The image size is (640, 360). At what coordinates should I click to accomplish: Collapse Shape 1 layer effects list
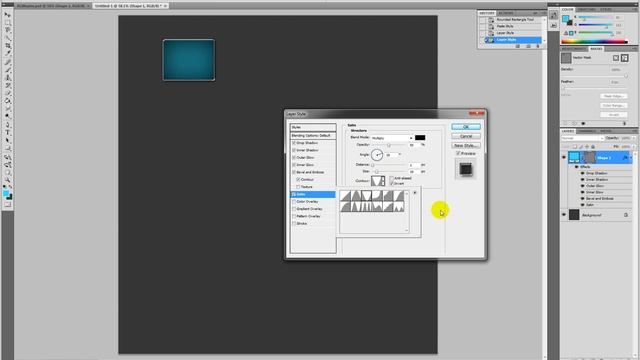click(x=631, y=158)
